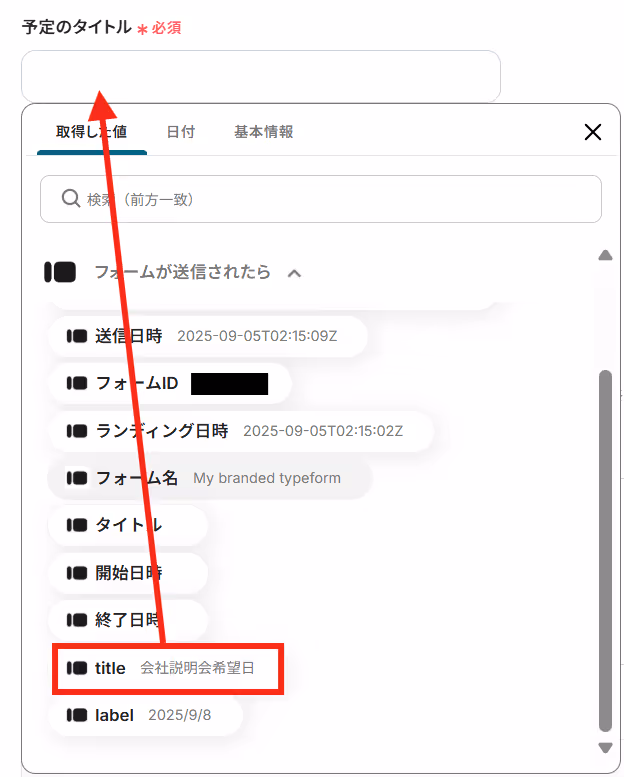This screenshot has height=777, width=624.
Task: Close the value picker panel
Action: tap(593, 132)
